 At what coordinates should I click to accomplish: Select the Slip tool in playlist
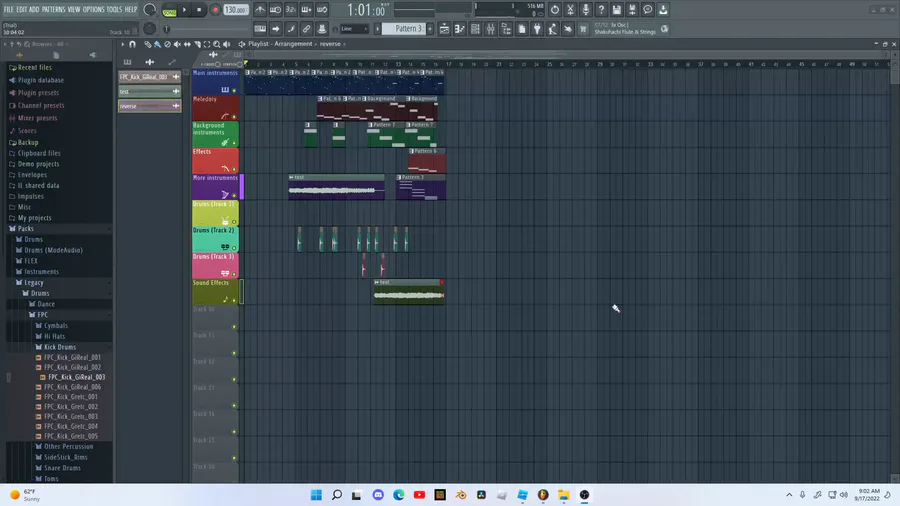187,44
